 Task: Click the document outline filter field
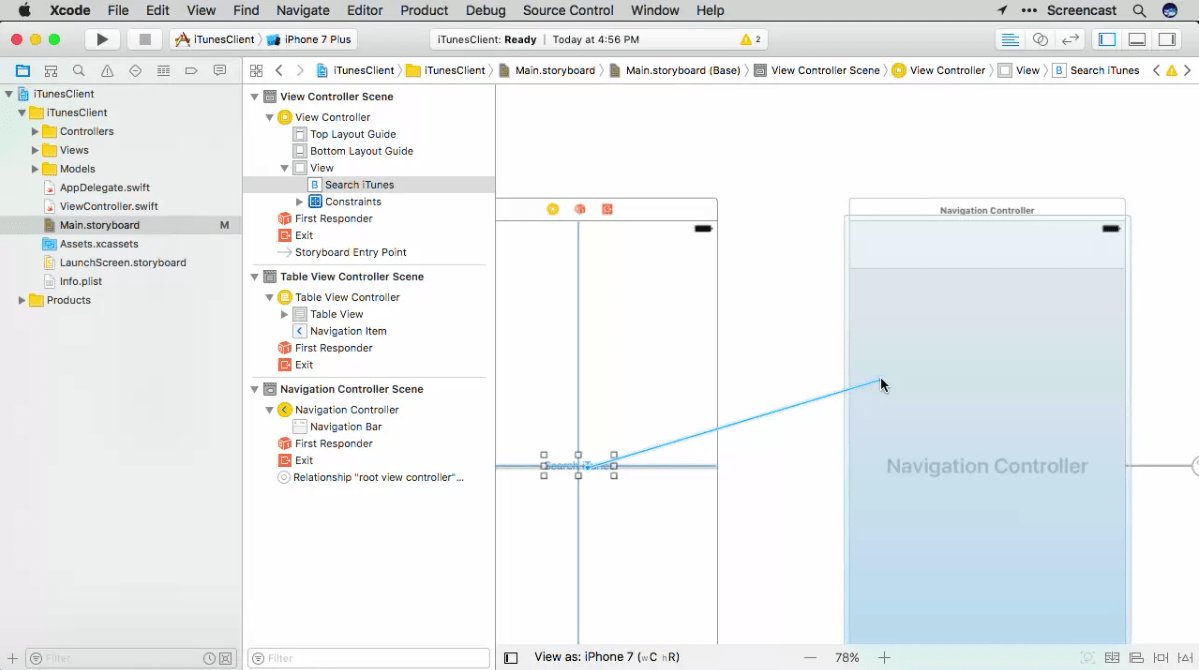tap(369, 659)
